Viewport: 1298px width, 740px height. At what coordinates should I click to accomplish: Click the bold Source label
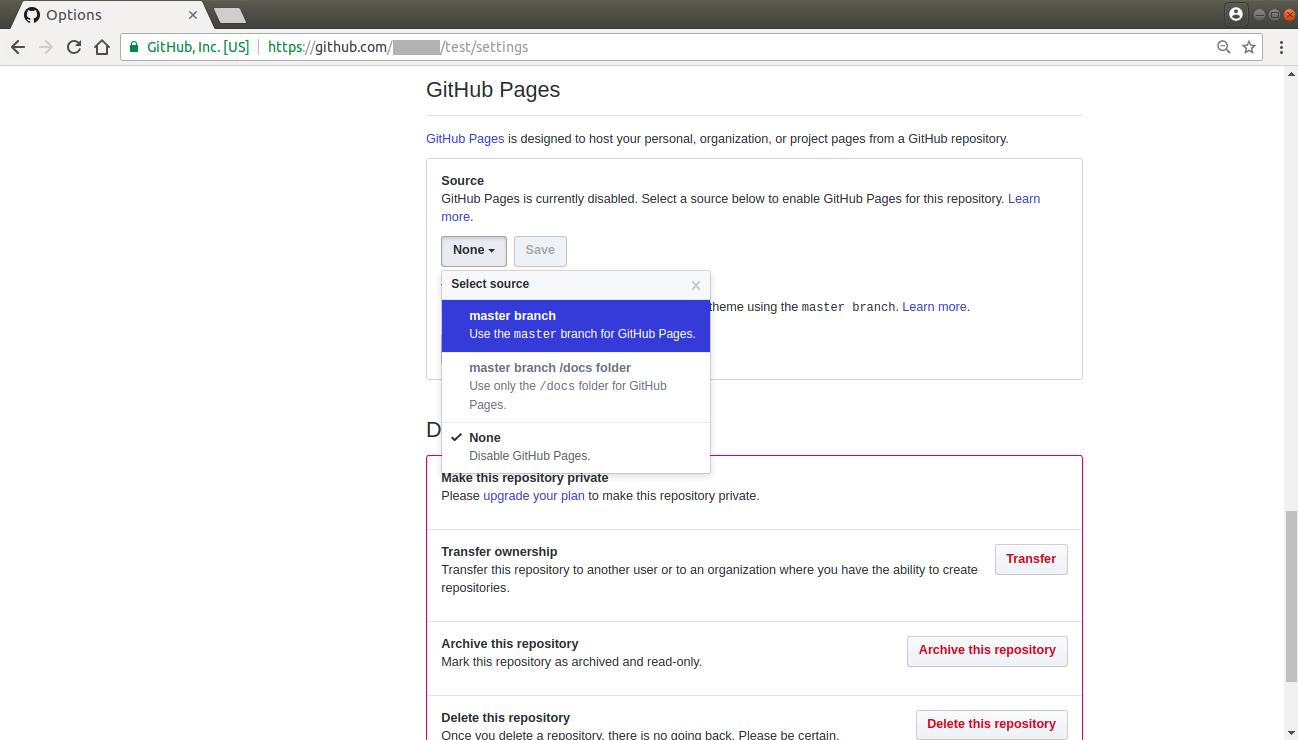(462, 181)
